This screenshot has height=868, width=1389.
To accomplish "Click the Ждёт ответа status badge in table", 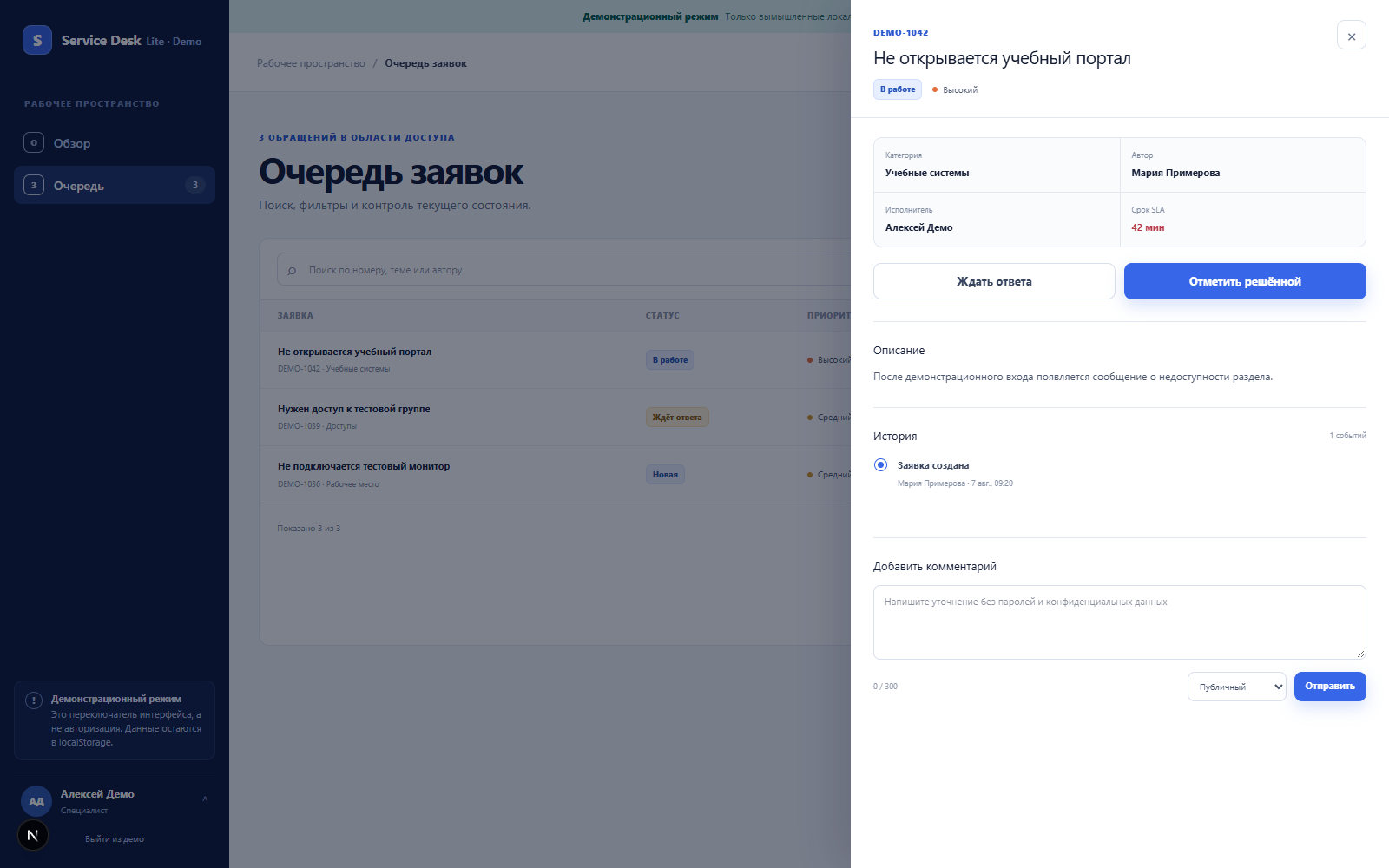I will click(x=677, y=418).
